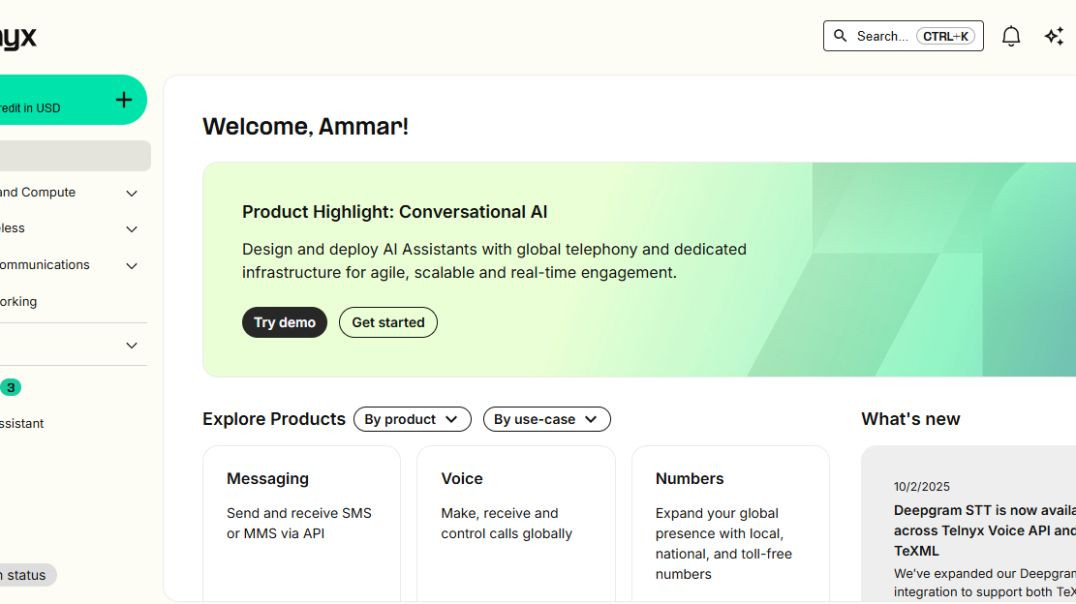This screenshot has width=1076, height=604.
Task: Expand the collapsed section below Networking
Action: [x=131, y=345]
